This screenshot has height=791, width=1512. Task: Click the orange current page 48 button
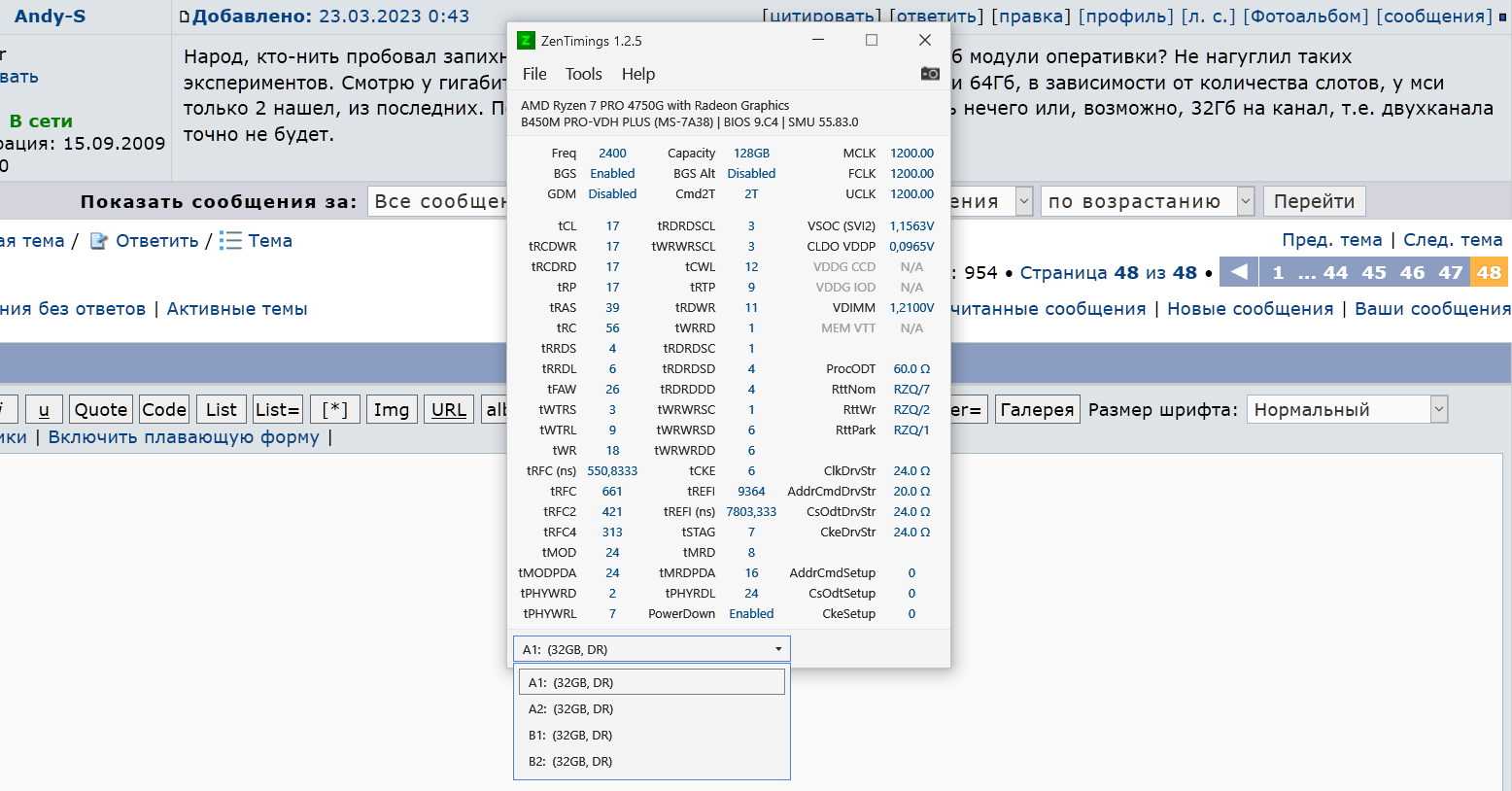coord(1489,272)
